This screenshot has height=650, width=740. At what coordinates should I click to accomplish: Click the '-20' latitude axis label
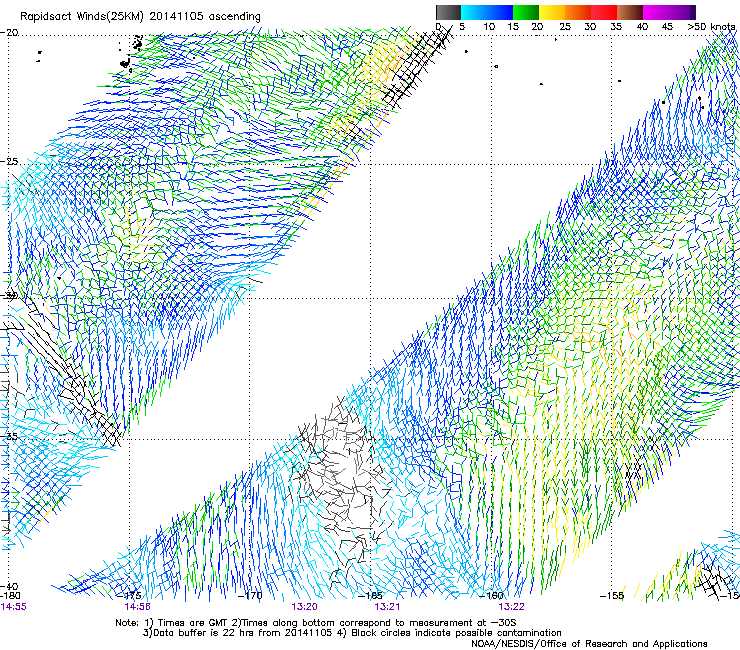(x=10, y=32)
